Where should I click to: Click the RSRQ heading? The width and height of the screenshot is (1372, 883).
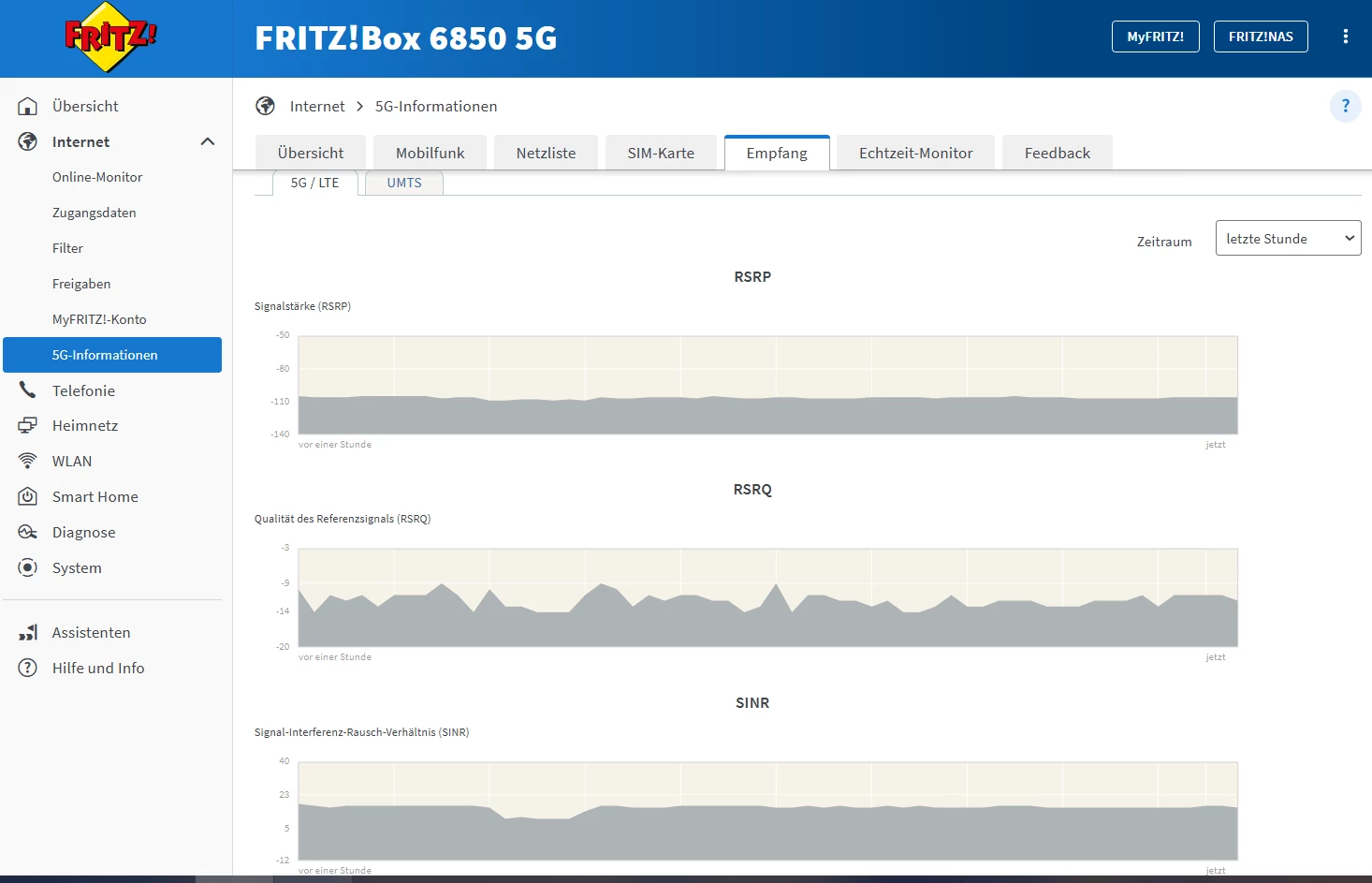coord(752,489)
